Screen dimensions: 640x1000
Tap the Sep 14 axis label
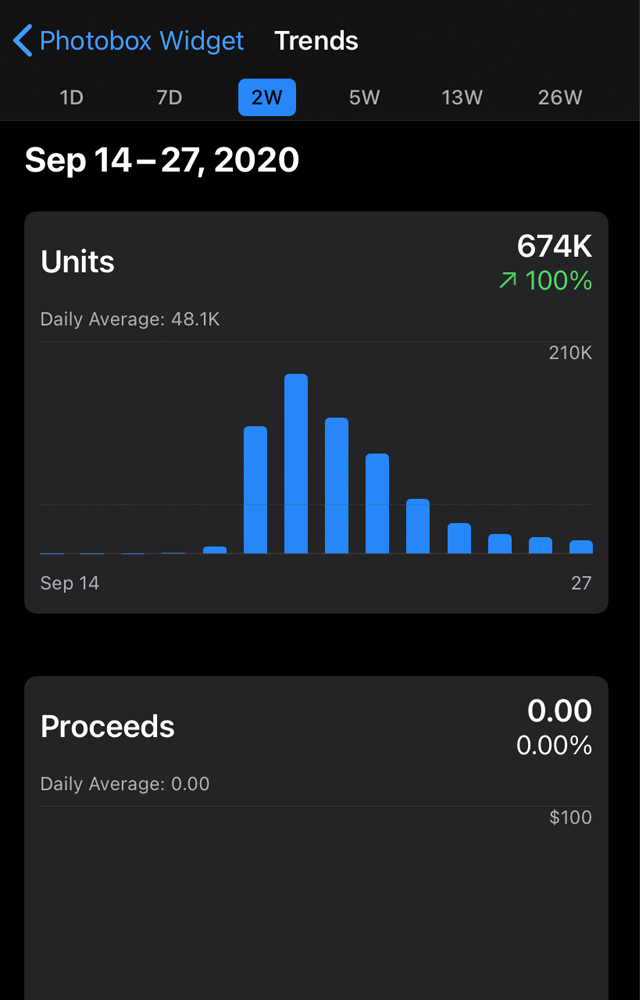(x=69, y=583)
